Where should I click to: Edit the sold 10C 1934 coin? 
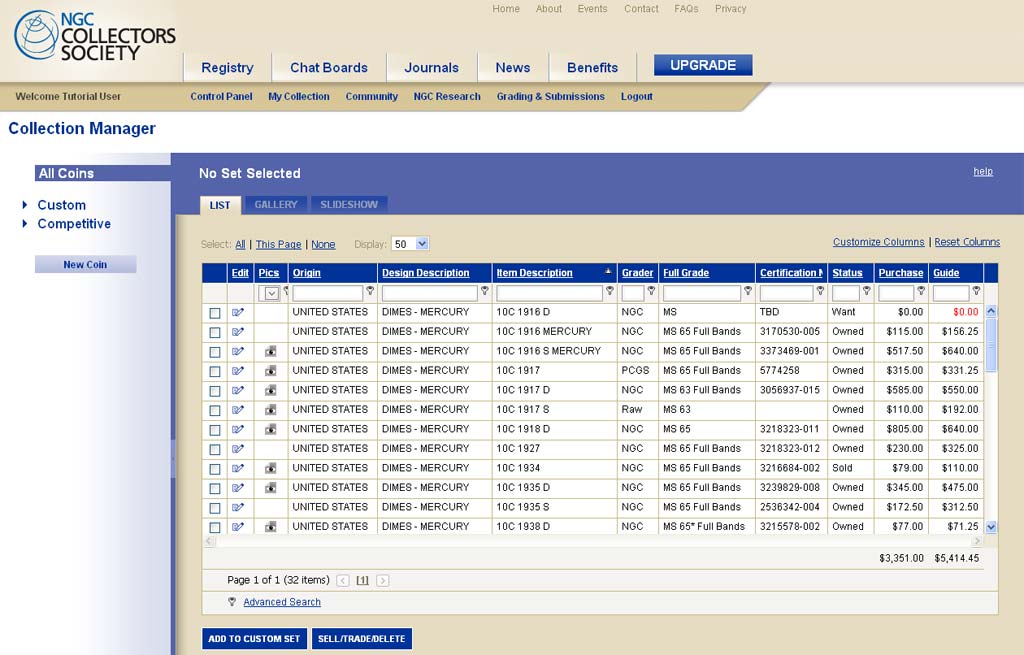click(238, 468)
